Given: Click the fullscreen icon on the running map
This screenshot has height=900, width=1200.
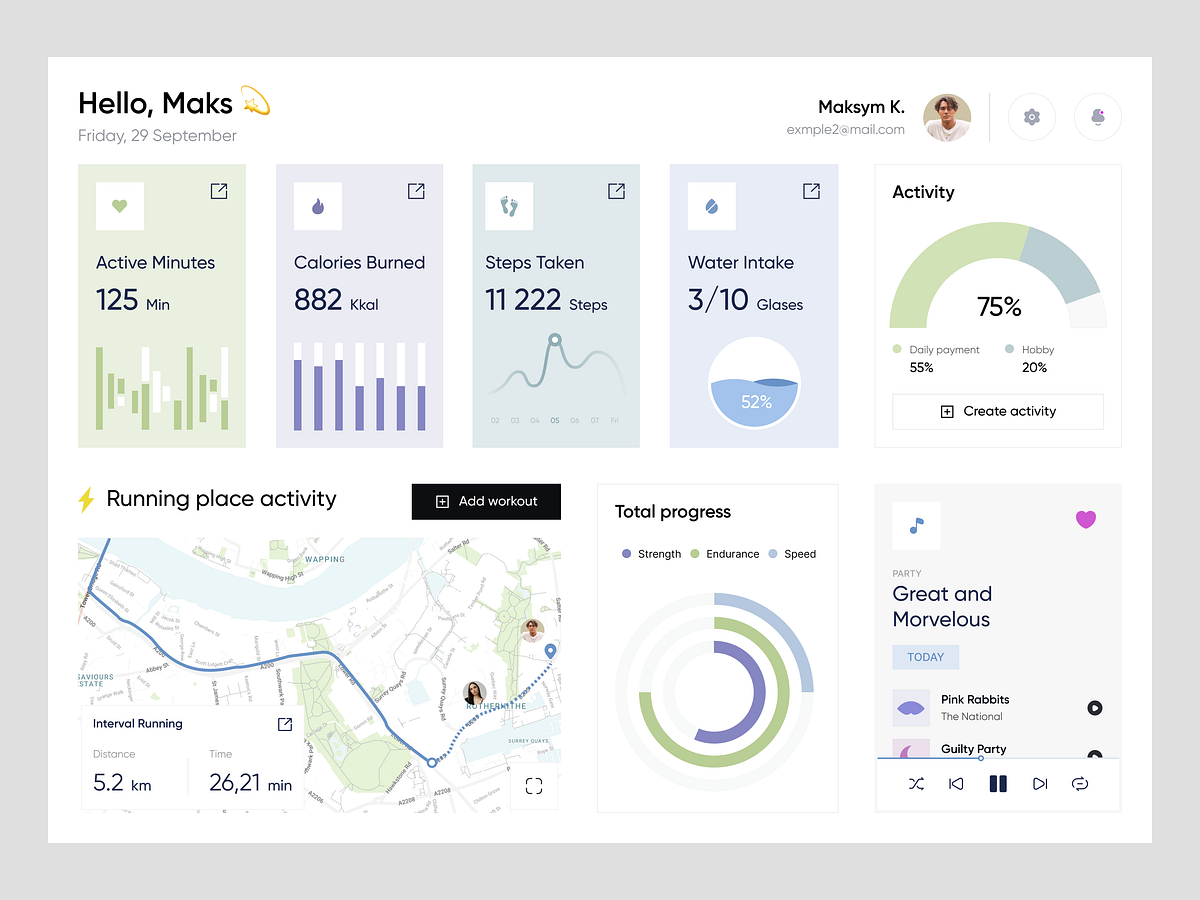Looking at the screenshot, I should point(534,786).
